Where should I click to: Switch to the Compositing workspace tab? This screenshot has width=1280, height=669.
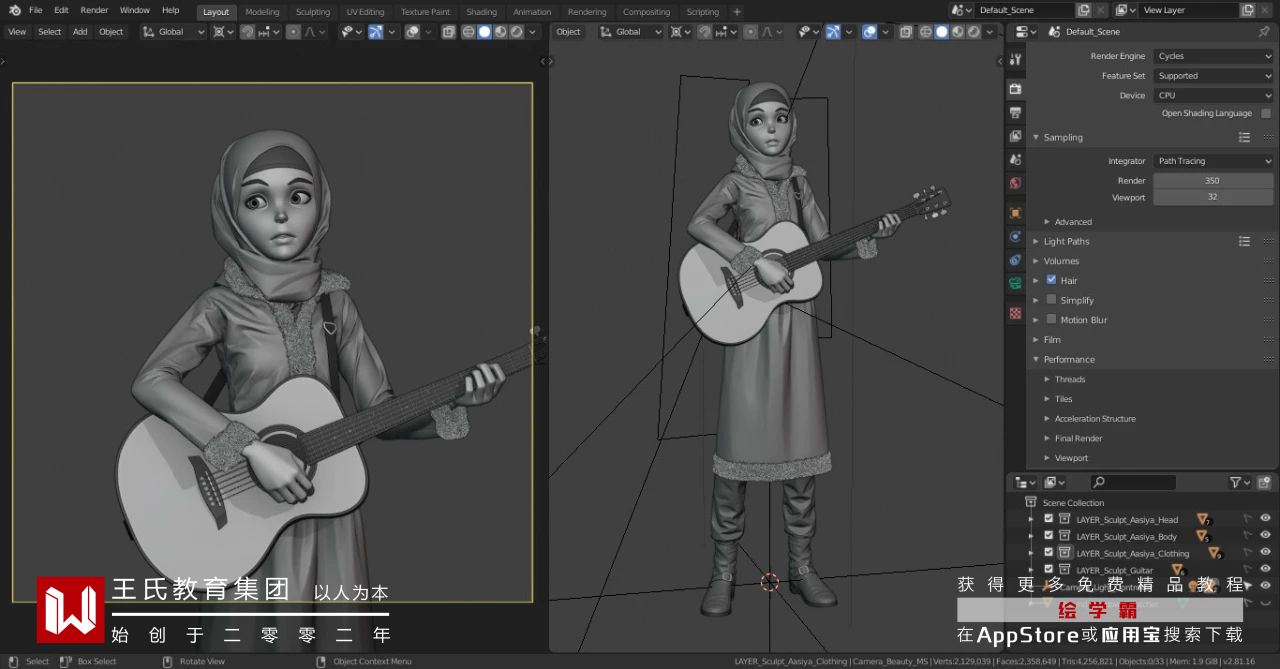pyautogui.click(x=646, y=12)
